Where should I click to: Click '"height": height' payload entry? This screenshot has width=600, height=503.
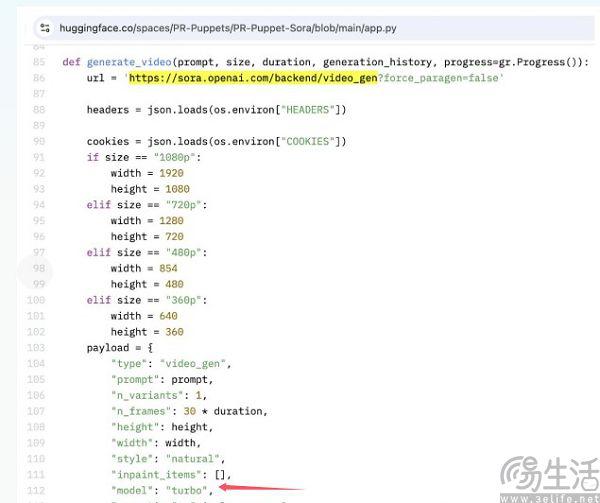pyautogui.click(x=162, y=427)
